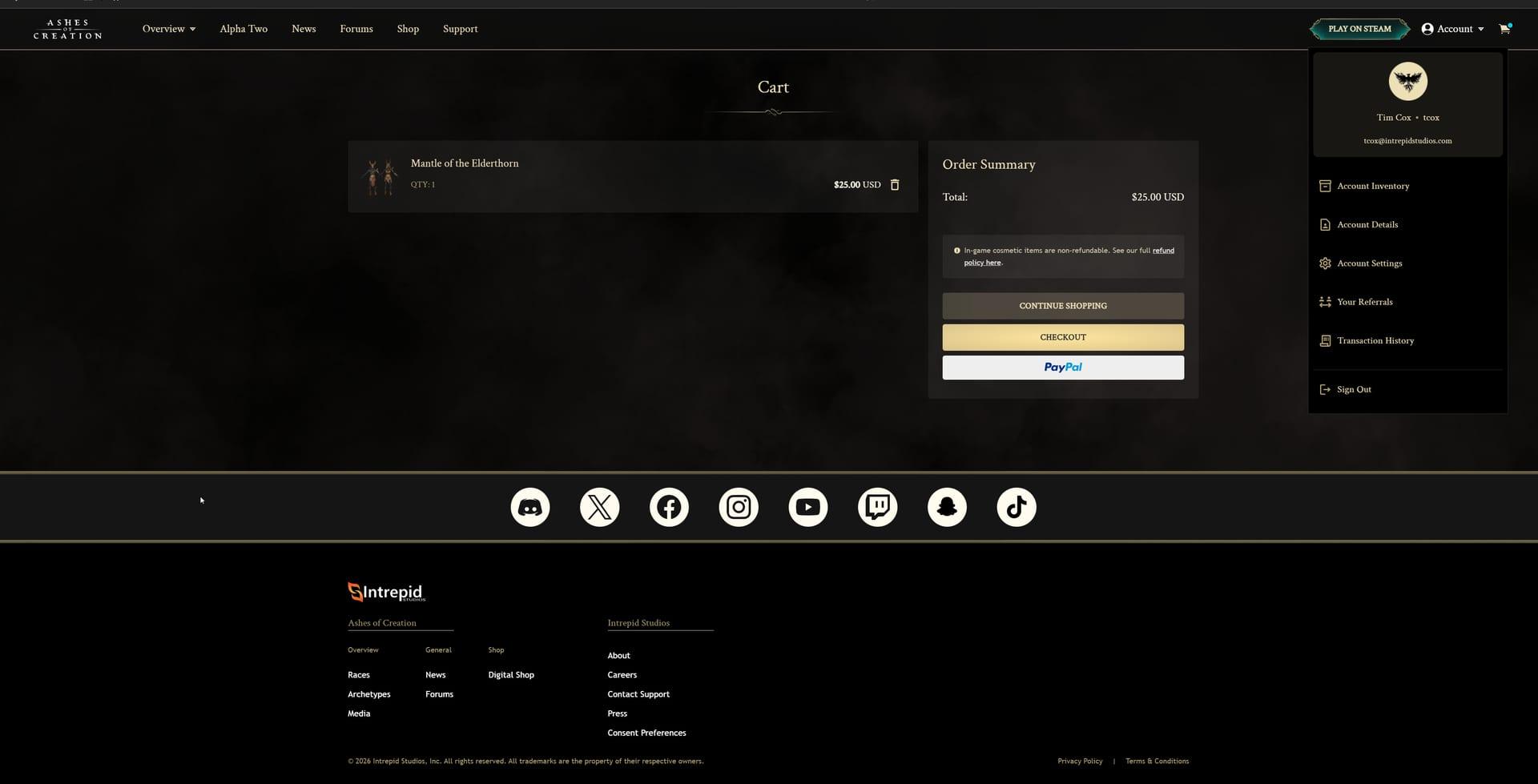
Task: Collapse the Account dropdown
Action: coord(1452,29)
